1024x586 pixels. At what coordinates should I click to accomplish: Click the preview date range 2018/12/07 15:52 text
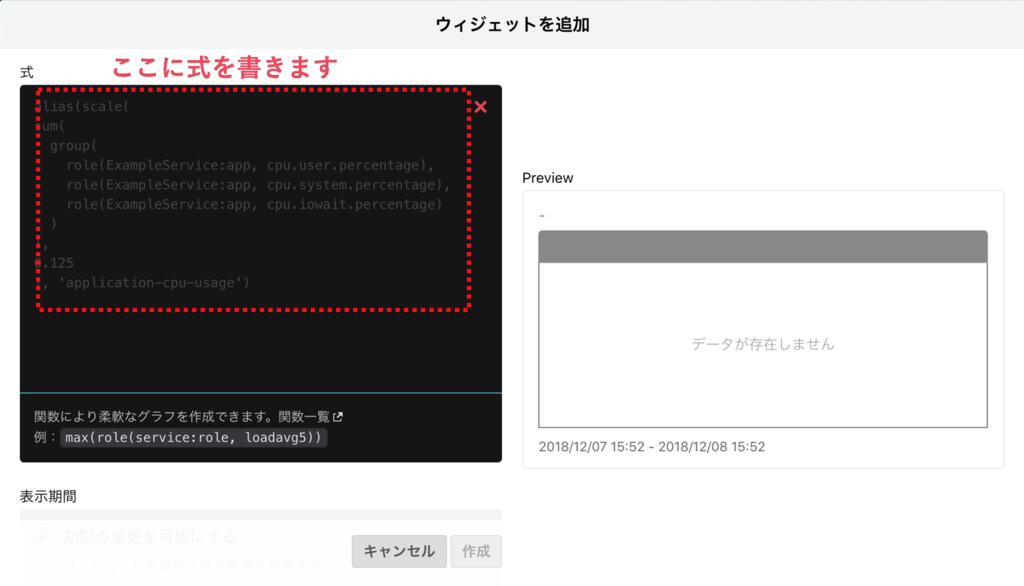tap(652, 447)
